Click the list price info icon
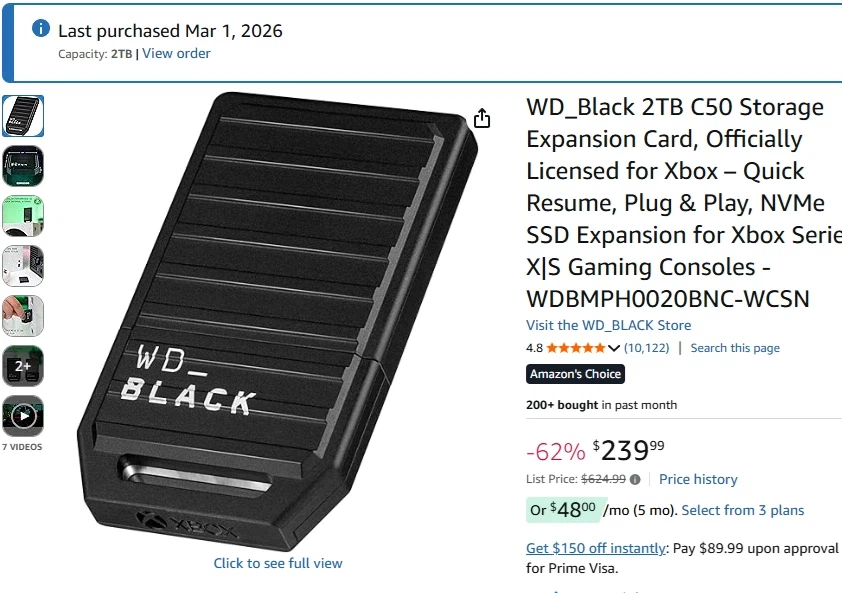 [x=635, y=480]
